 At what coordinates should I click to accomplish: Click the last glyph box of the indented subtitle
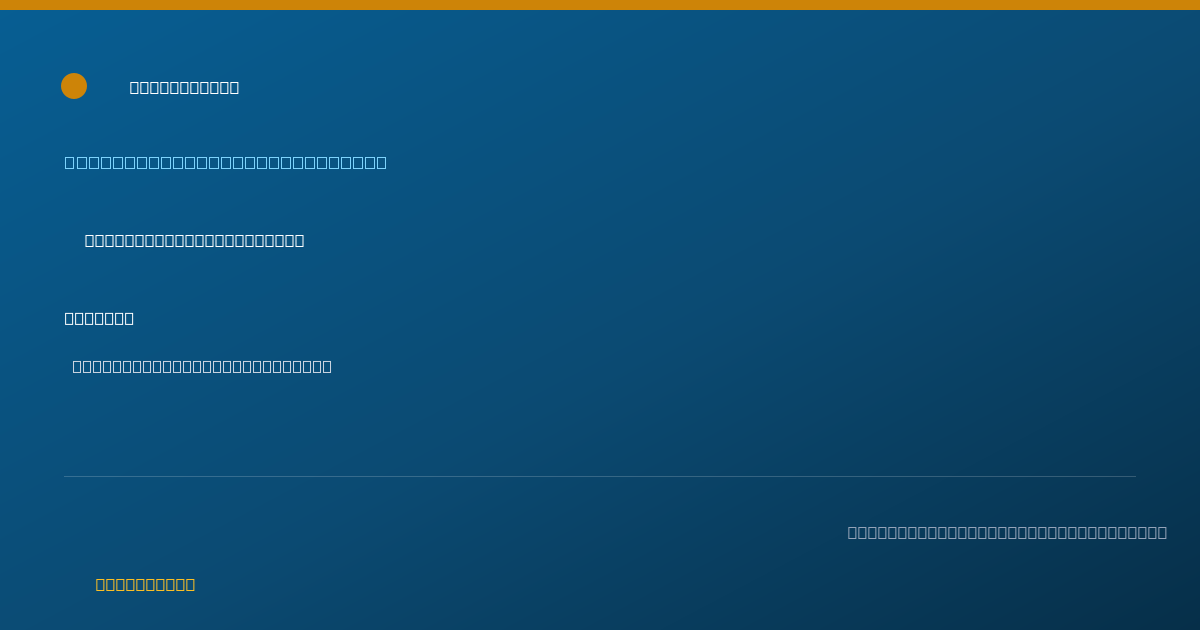299,240
